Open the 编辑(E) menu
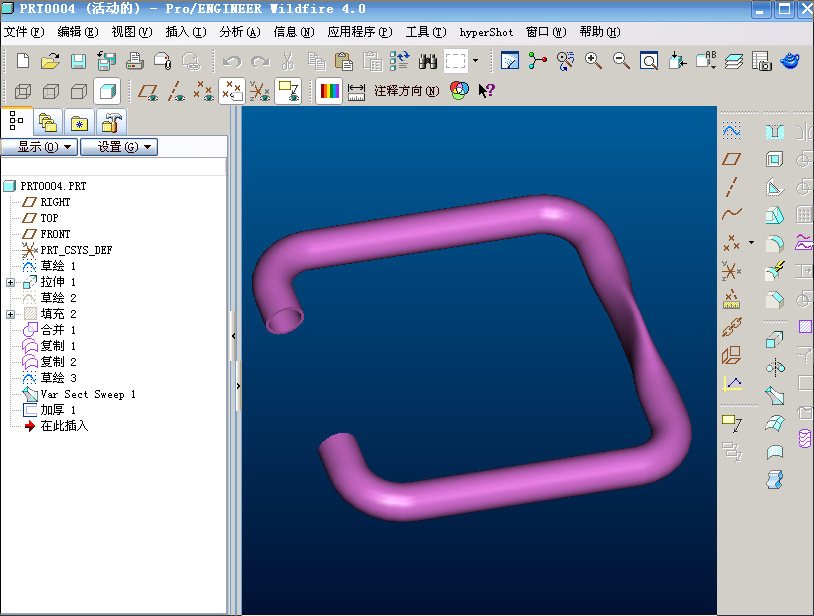The image size is (814, 616). click(78, 32)
